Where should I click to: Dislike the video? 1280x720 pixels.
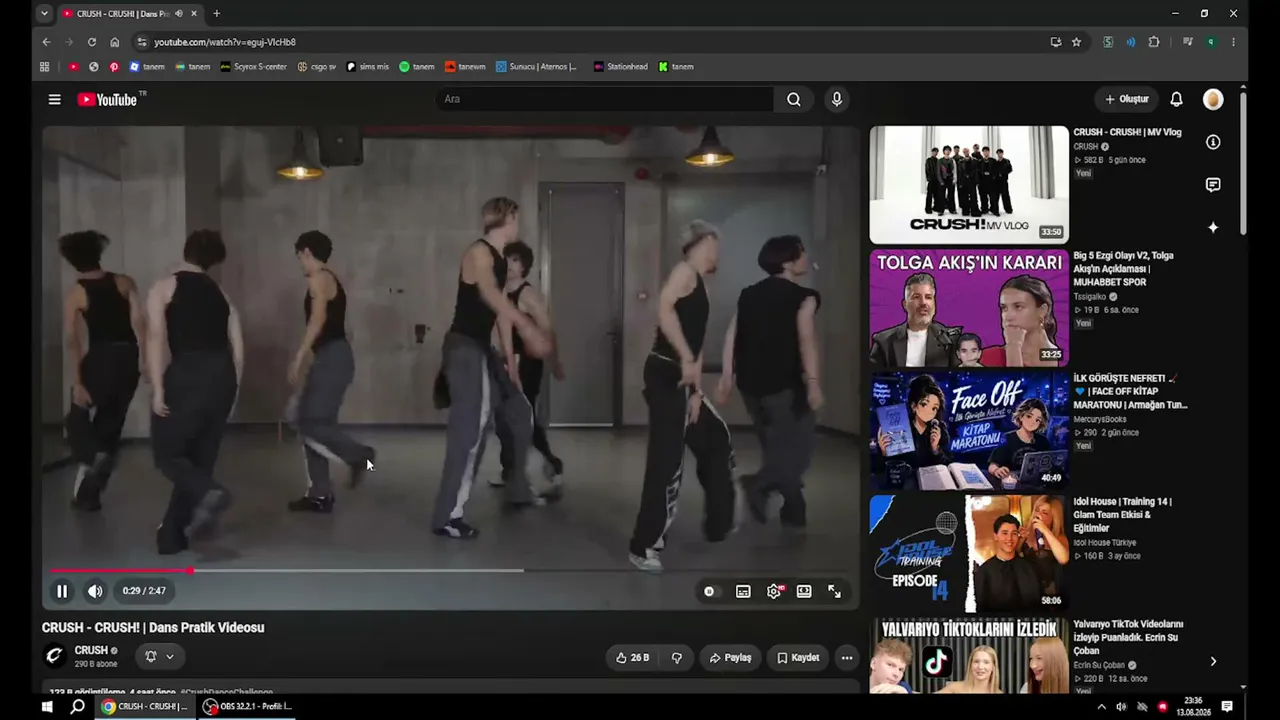(x=677, y=658)
